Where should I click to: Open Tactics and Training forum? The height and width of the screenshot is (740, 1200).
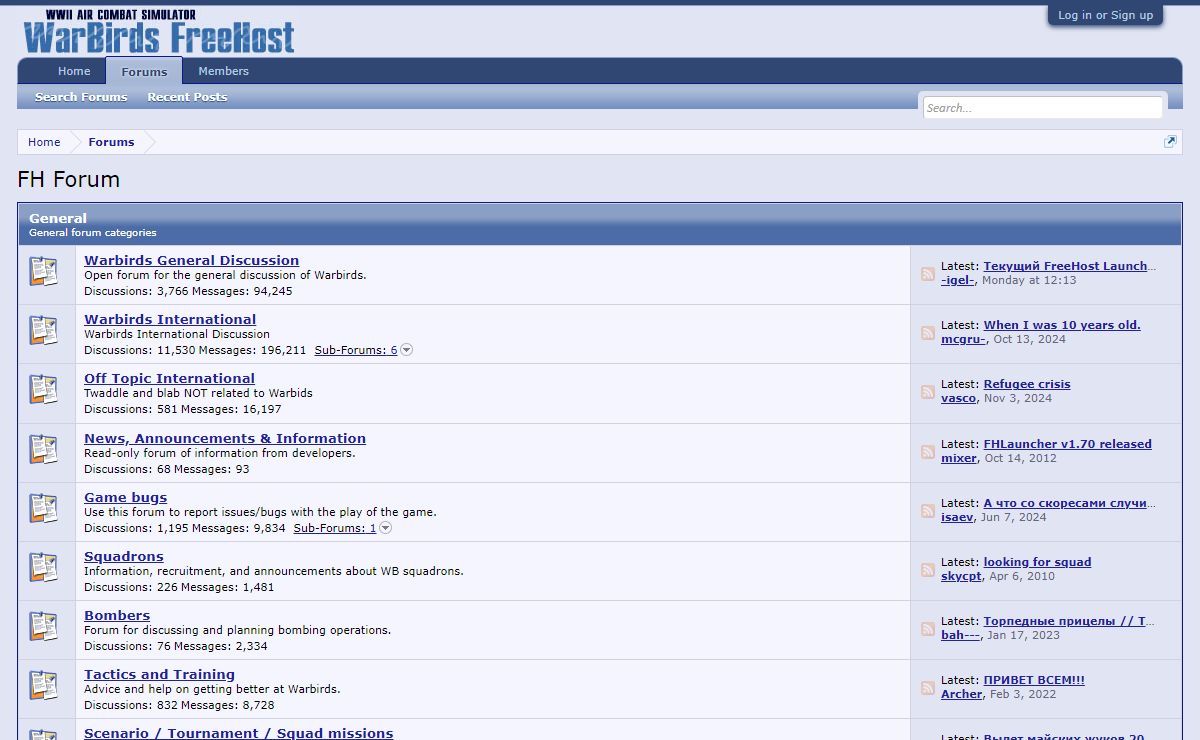160,674
